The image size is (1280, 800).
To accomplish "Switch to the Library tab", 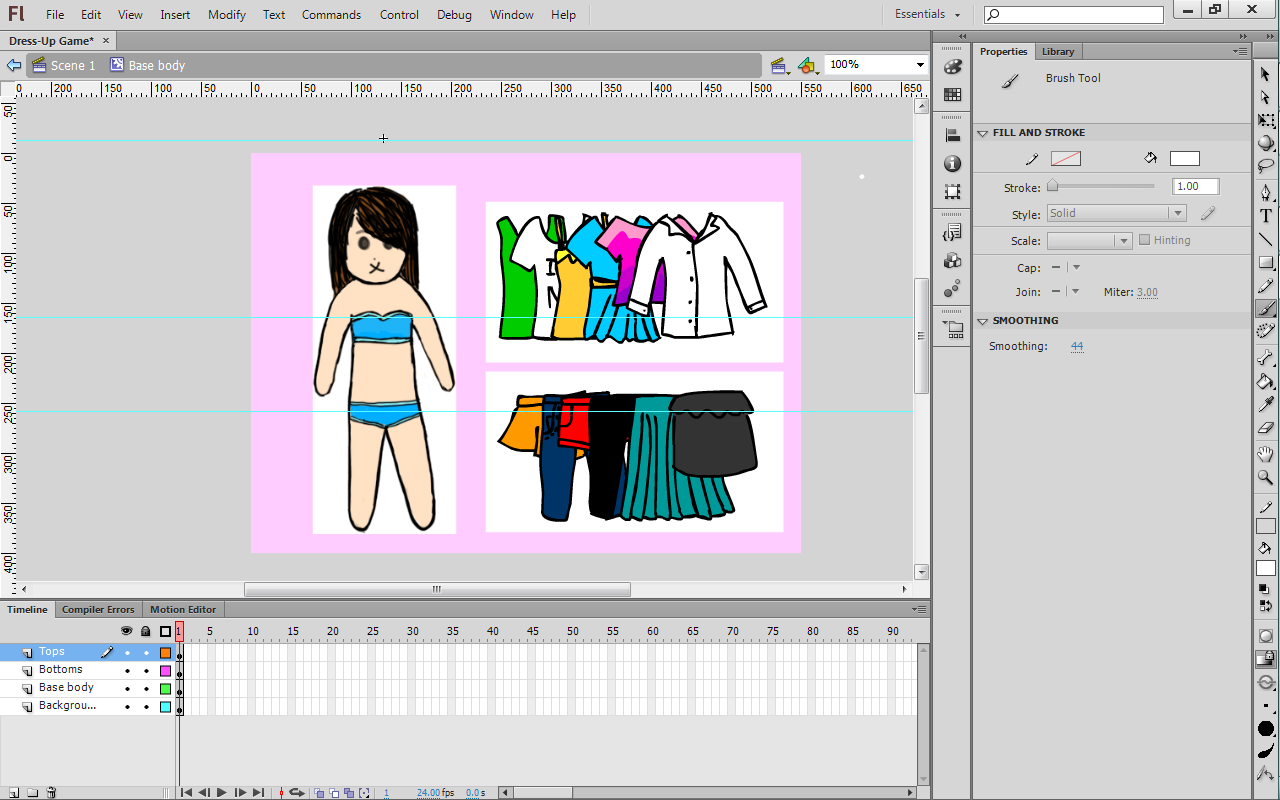I will click(1057, 51).
